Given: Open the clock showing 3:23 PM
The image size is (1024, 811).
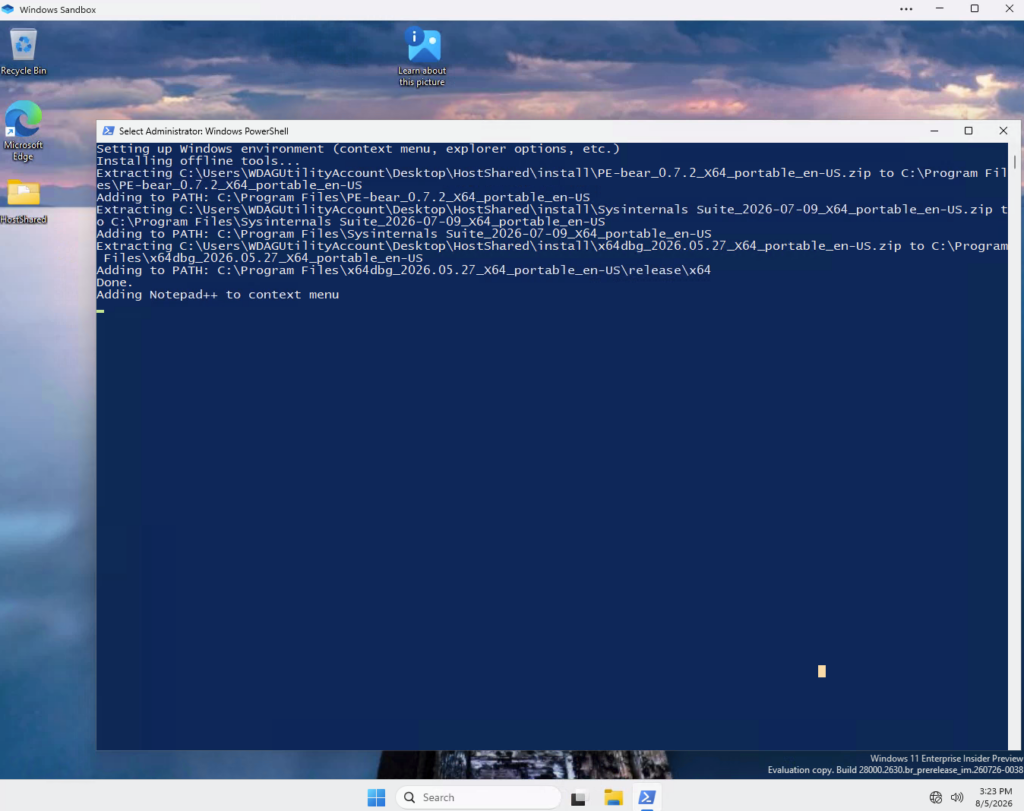Looking at the screenshot, I should tap(994, 797).
